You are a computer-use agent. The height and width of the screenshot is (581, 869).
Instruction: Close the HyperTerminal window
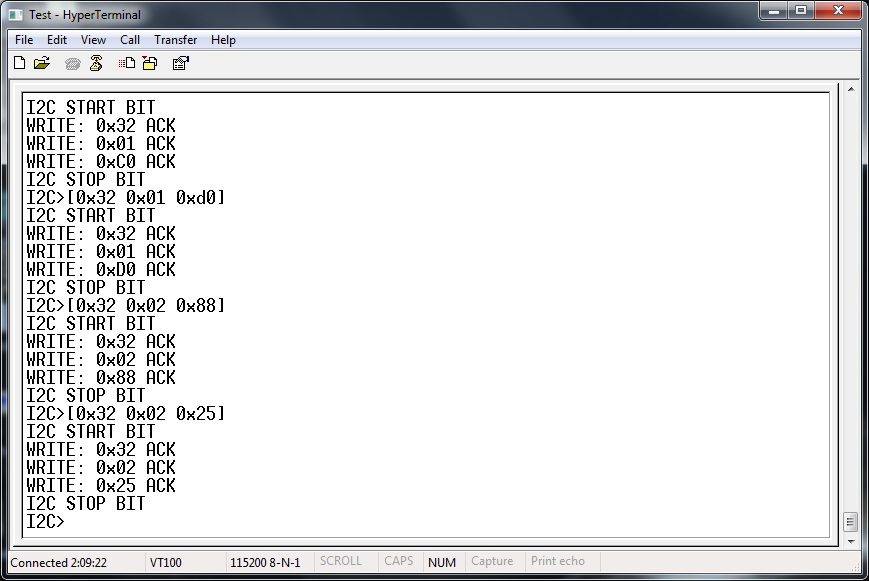pyautogui.click(x=838, y=11)
